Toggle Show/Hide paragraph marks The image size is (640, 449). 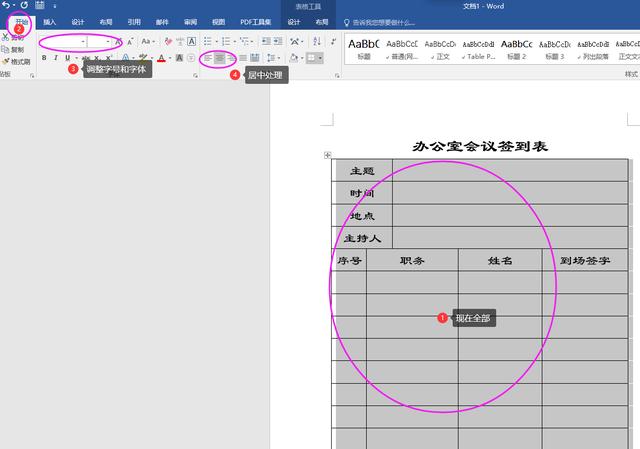333,42
